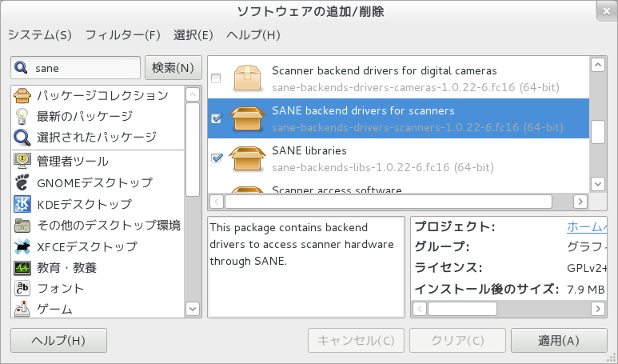Open the システム(S) menu
This screenshot has width=618, height=364.
pyautogui.click(x=39, y=35)
